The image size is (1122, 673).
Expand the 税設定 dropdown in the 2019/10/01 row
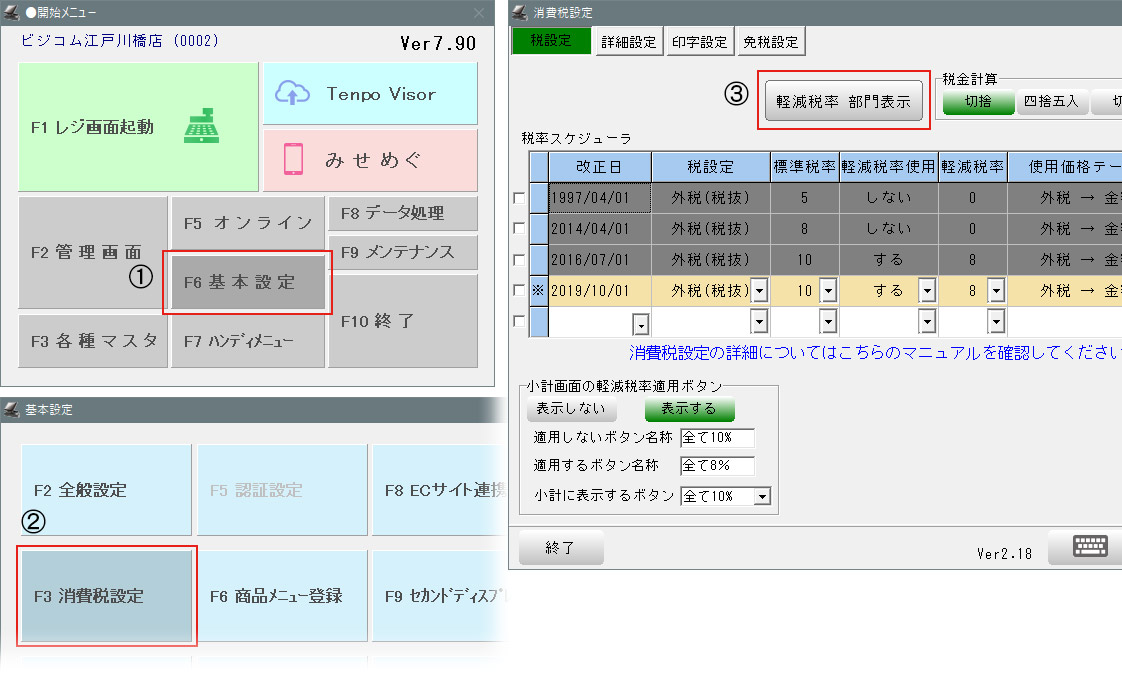tap(759, 291)
